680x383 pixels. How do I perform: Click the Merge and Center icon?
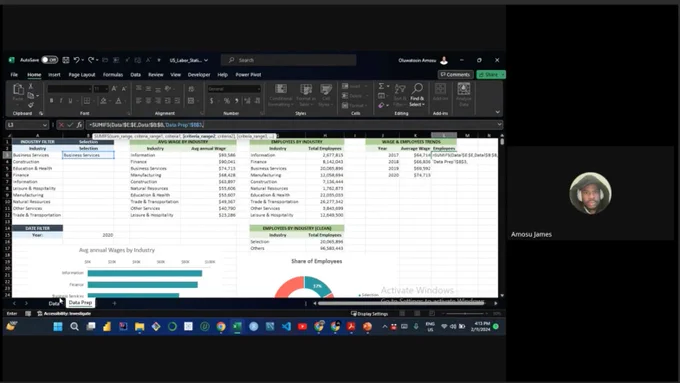[191, 101]
